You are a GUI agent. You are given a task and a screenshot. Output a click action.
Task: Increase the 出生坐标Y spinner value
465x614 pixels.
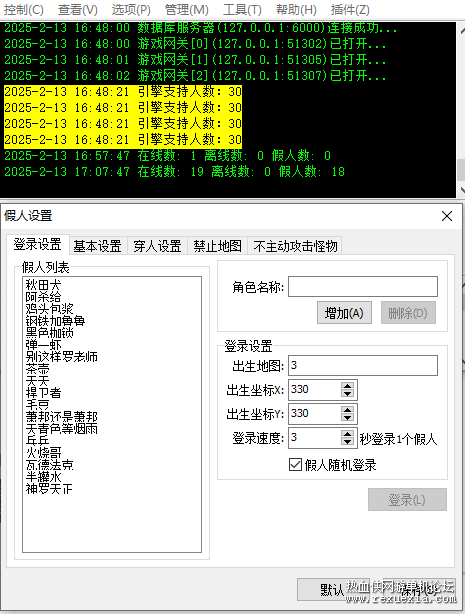click(x=347, y=409)
